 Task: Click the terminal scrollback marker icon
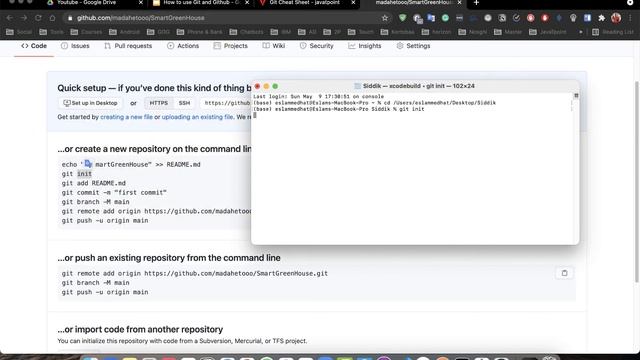pyautogui.click(x=576, y=96)
